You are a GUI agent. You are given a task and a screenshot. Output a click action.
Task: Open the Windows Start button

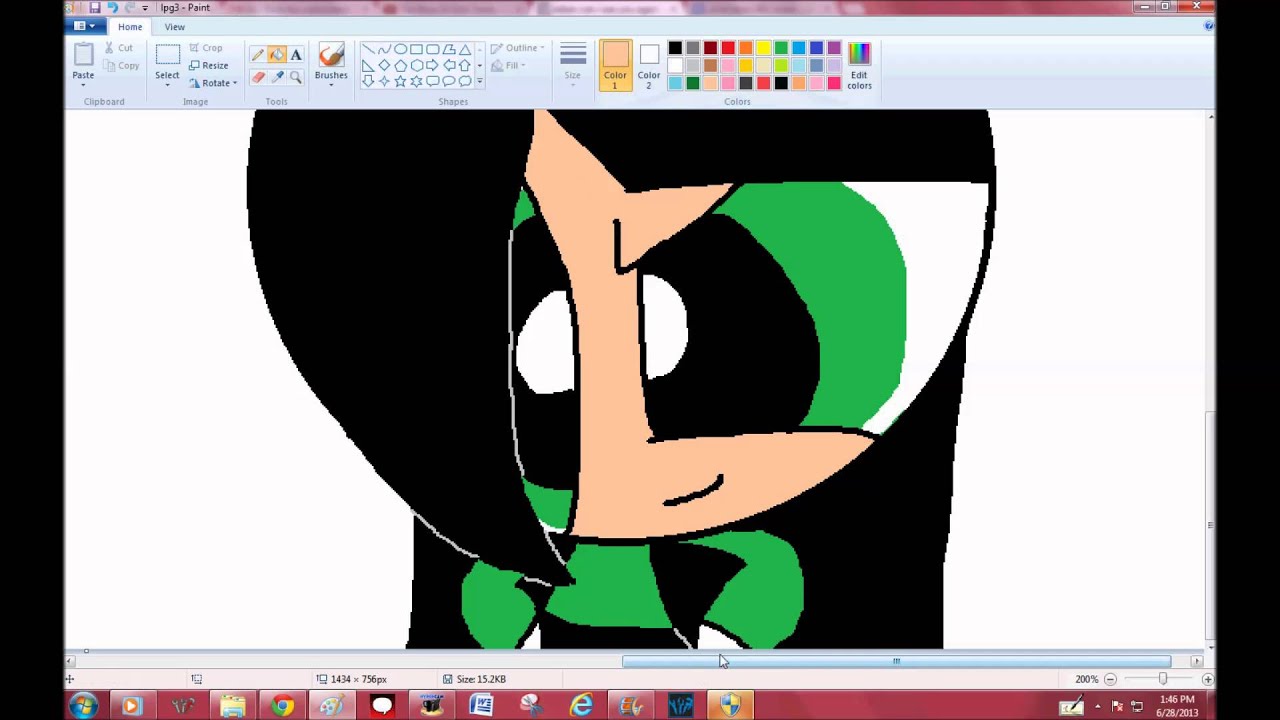pos(83,706)
